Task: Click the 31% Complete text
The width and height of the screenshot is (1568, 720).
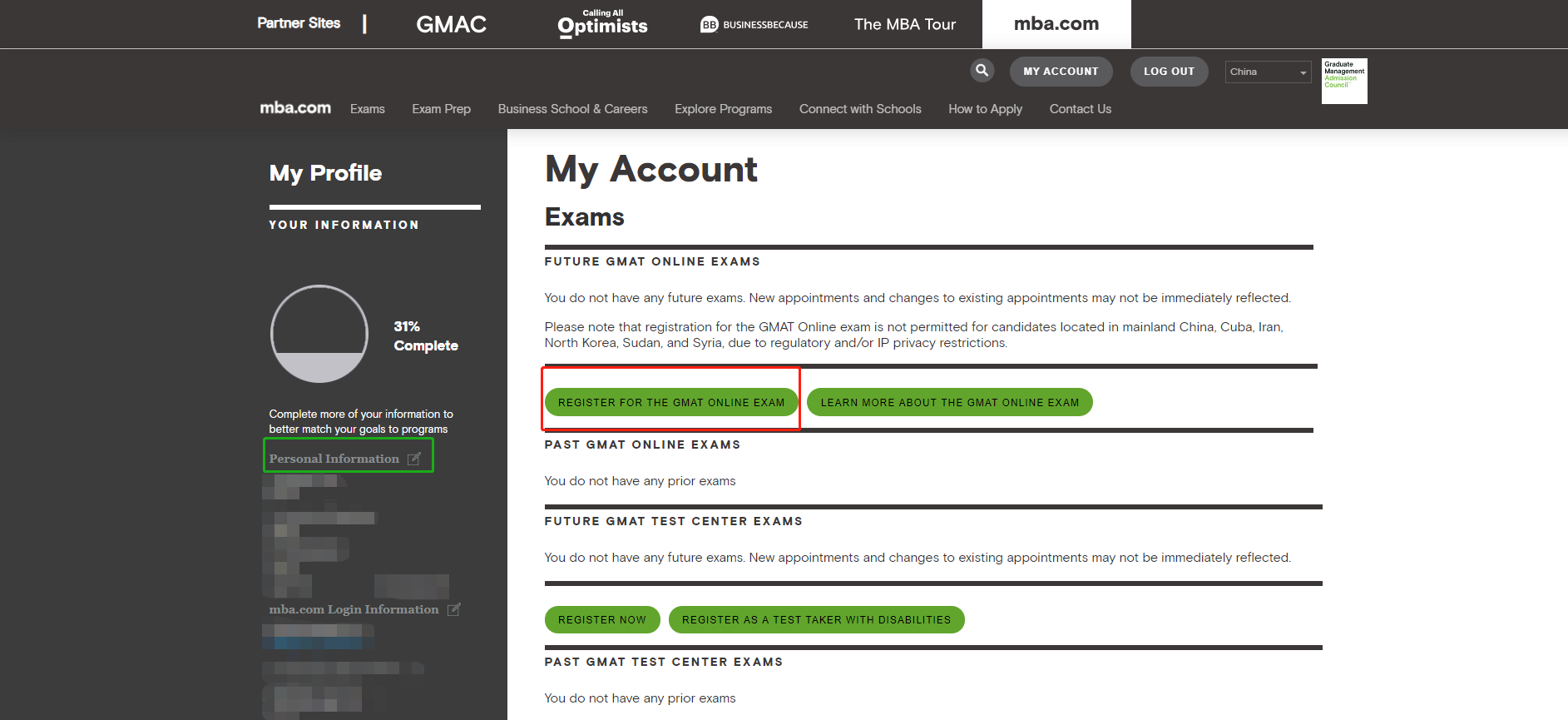Action: 425,336
